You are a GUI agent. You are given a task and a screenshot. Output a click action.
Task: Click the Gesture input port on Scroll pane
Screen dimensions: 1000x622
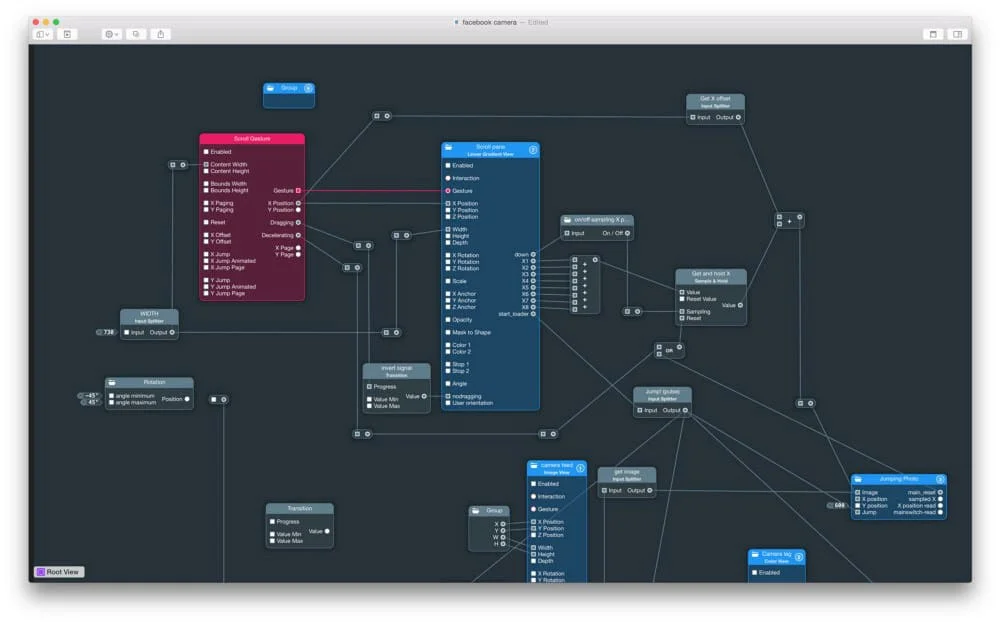point(448,191)
